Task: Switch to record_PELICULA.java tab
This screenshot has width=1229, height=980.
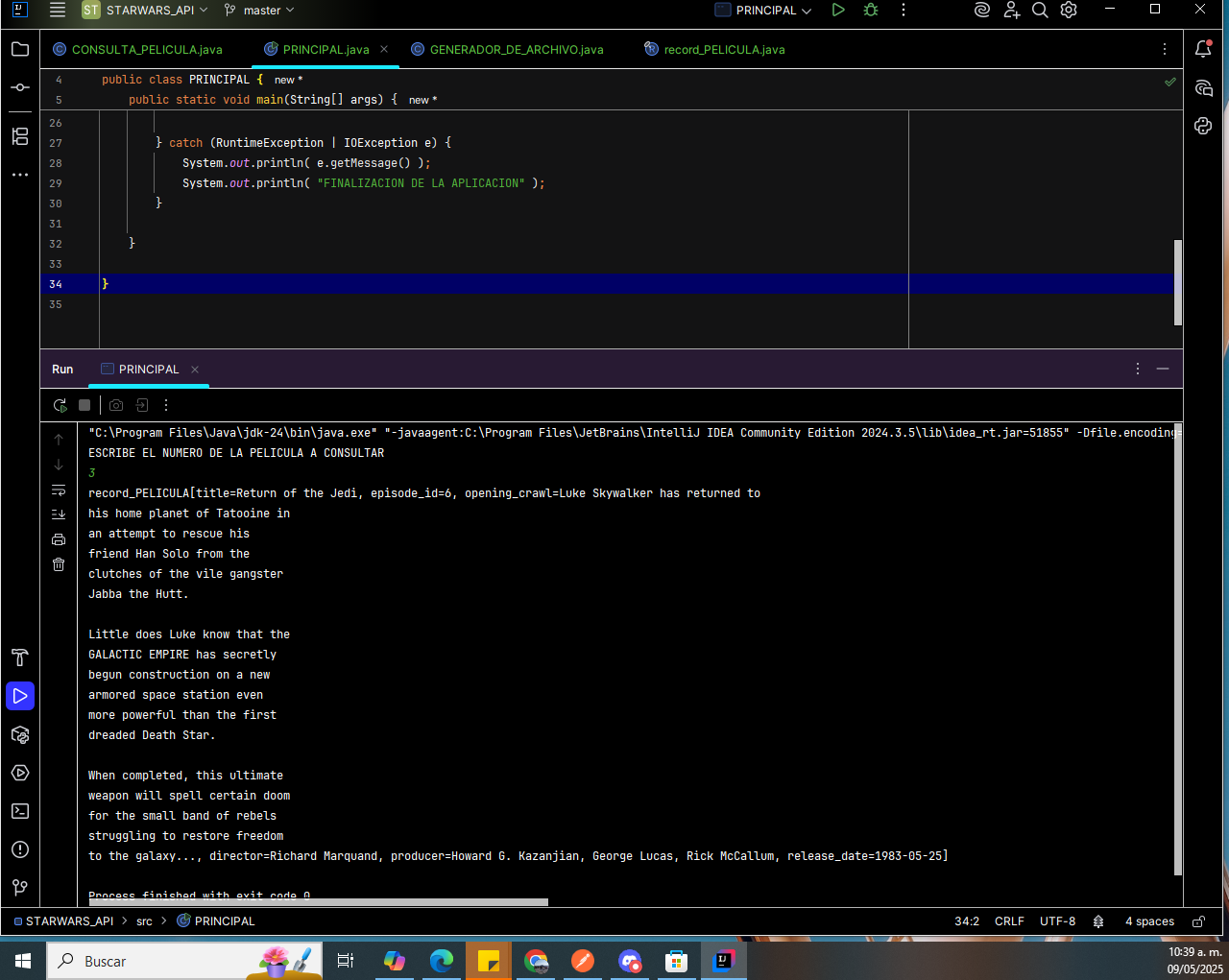Action: (715, 49)
